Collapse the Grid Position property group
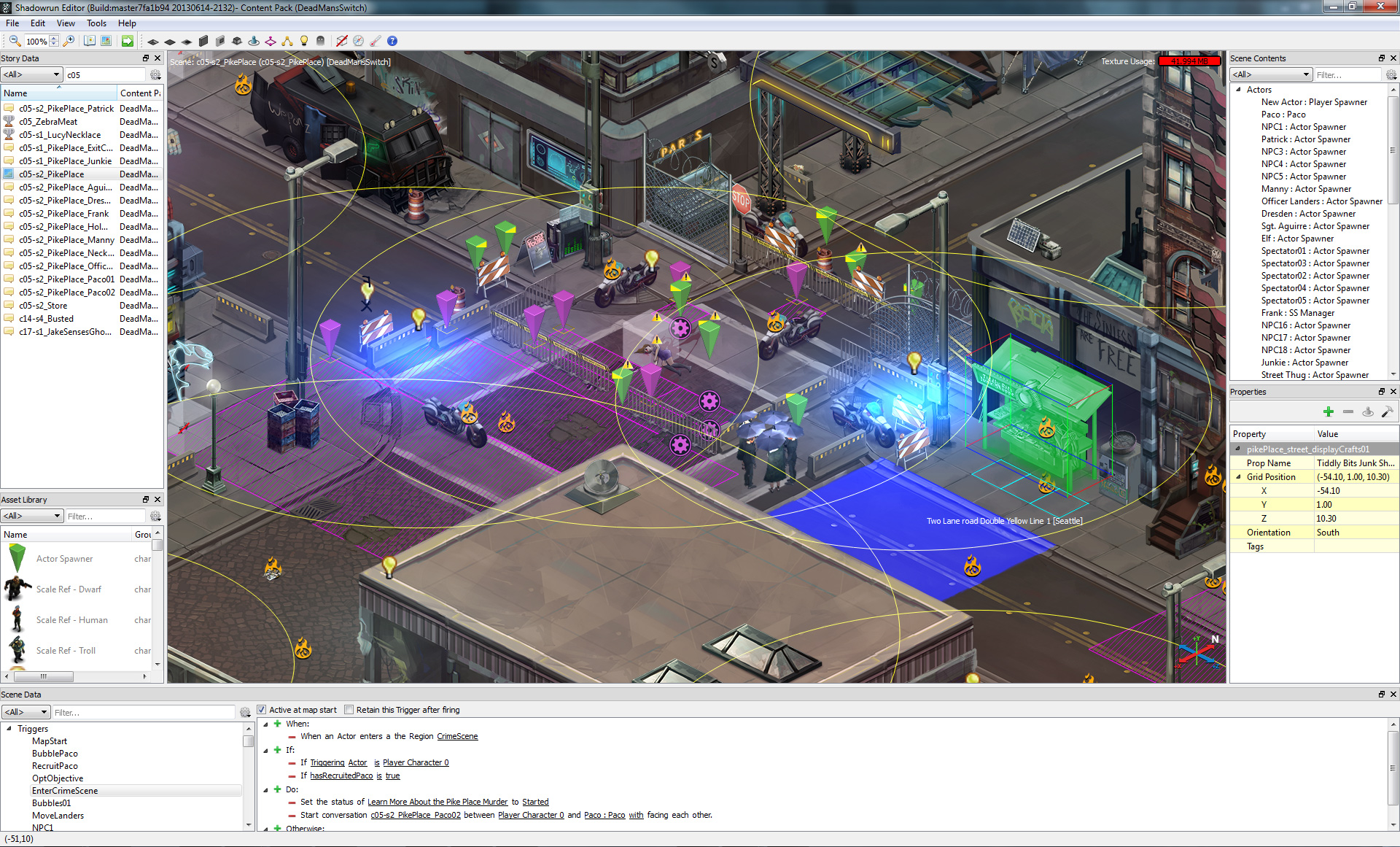Screen dimensions: 1400x847 [1238, 477]
